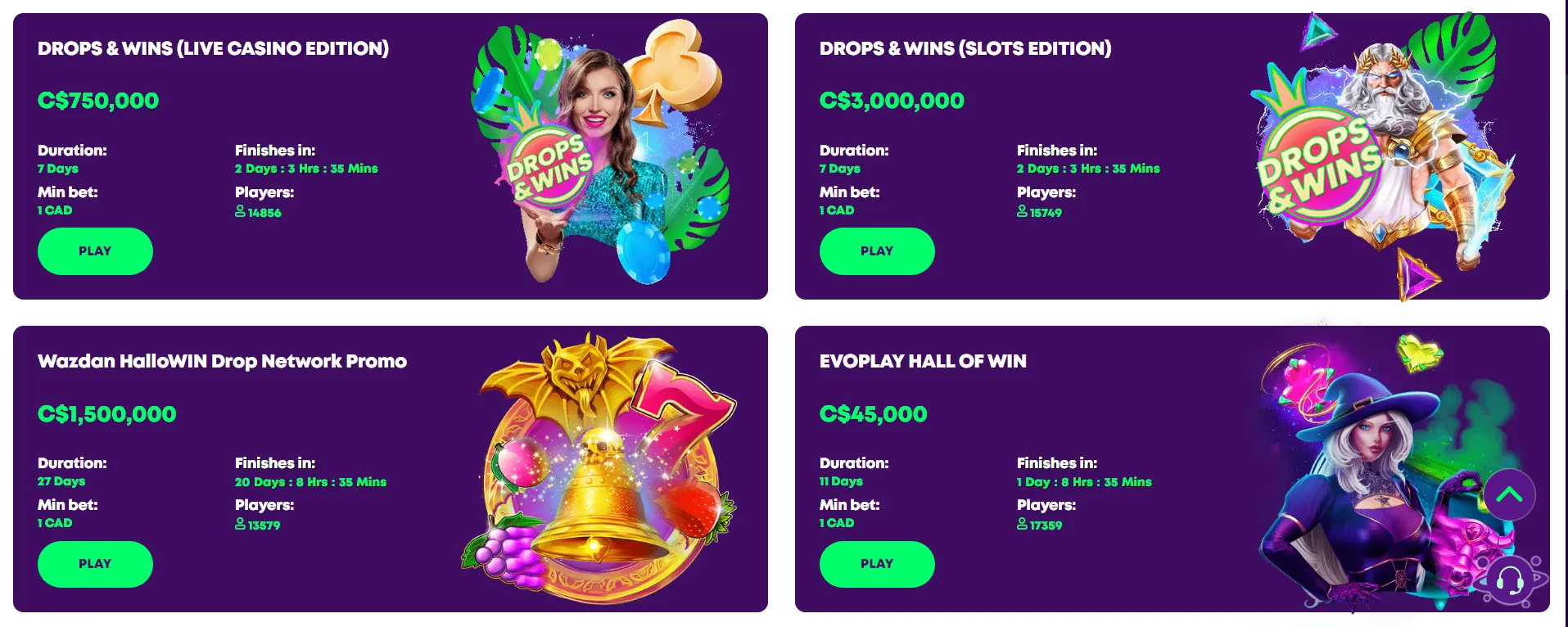
Task: Play the Wazdan HalloWIN Drop promo
Action: tap(95, 564)
